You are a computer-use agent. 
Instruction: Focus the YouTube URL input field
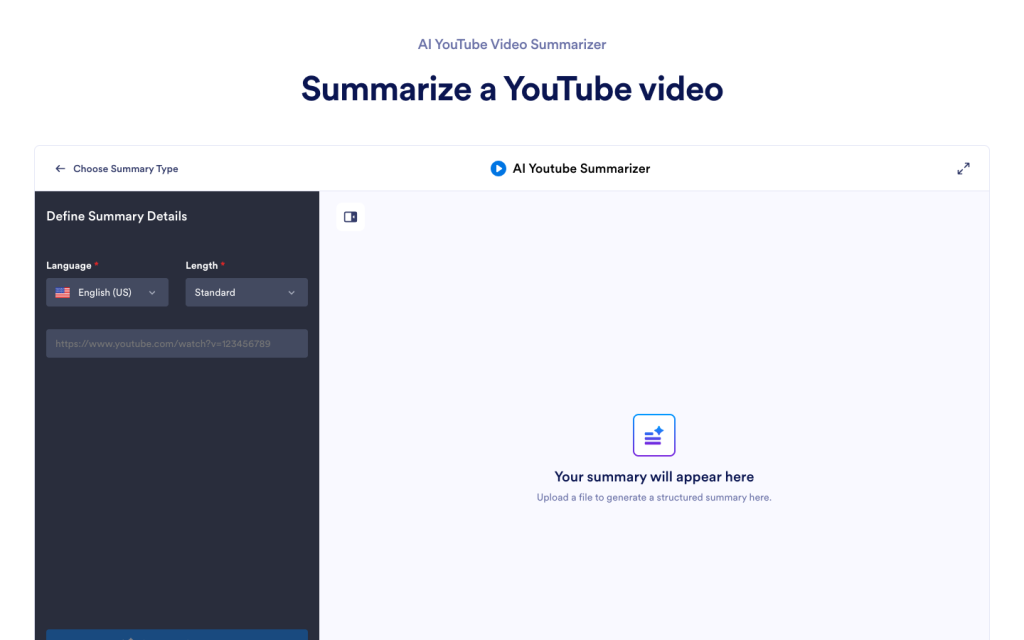tap(177, 344)
